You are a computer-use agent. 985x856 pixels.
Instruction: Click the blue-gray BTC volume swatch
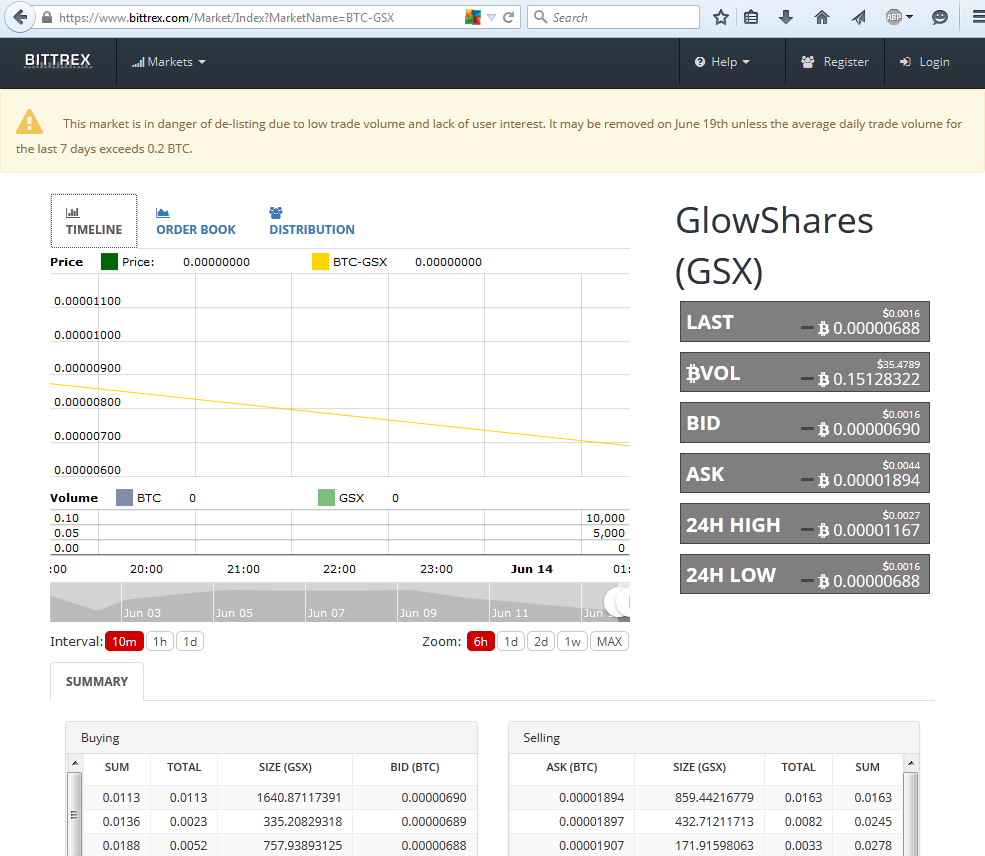point(124,497)
